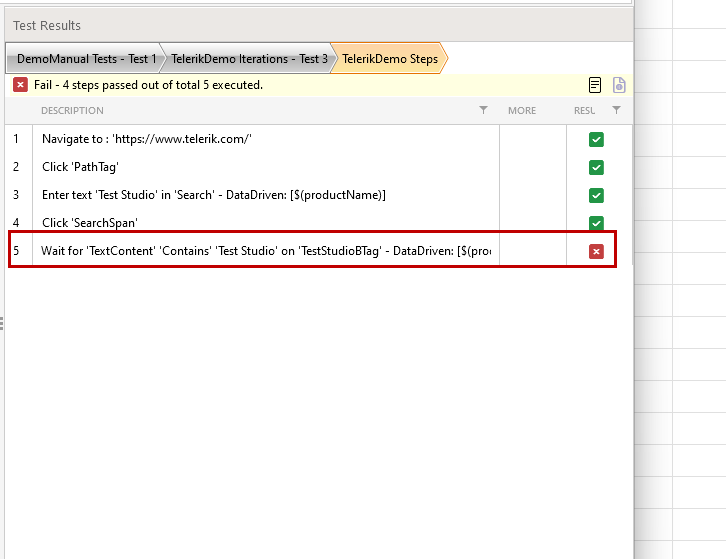Viewport: 726px width, 559px height.
Task: Click the Test Results panel title
Action: click(x=47, y=25)
